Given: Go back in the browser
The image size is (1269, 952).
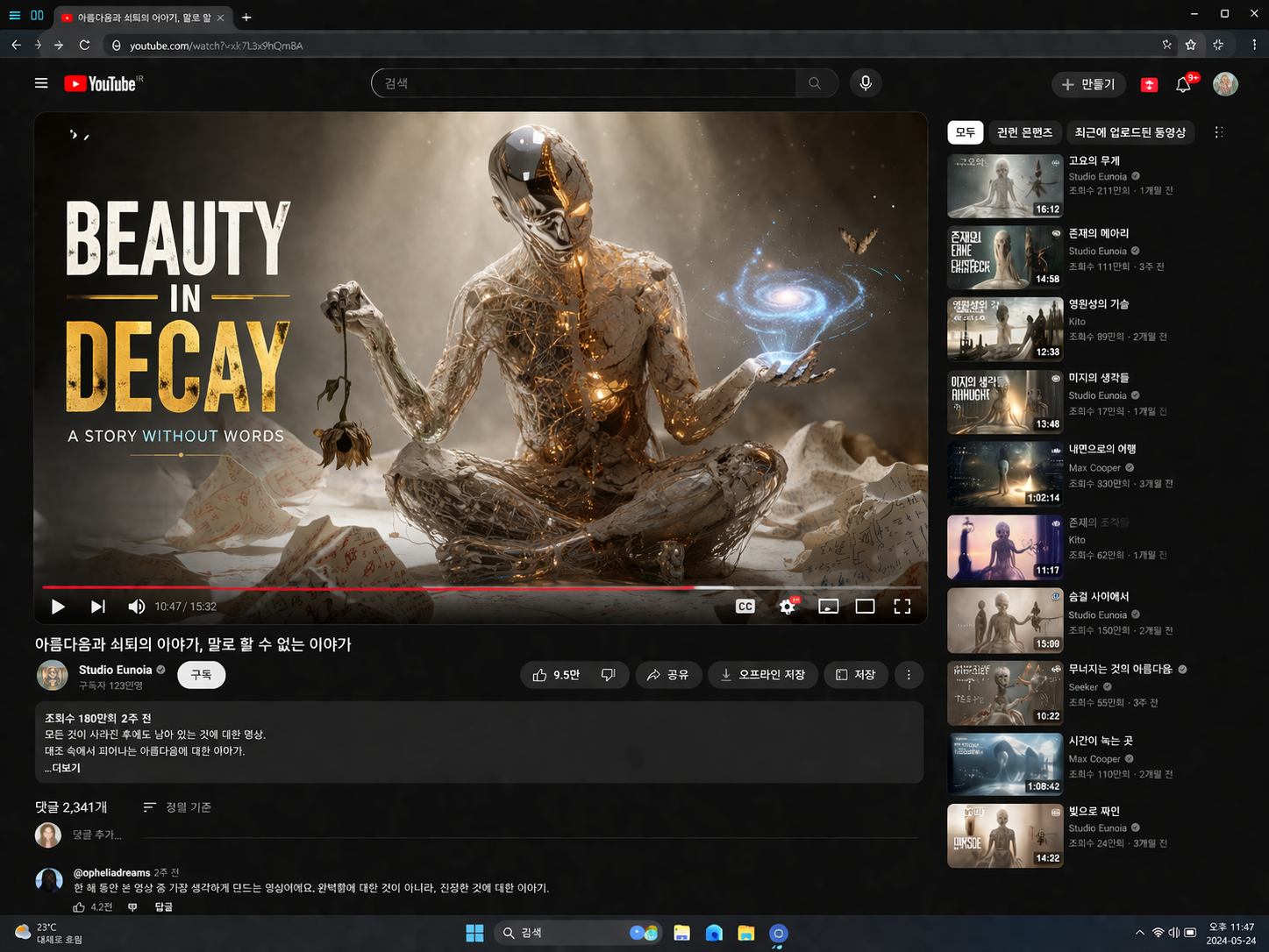Looking at the screenshot, I should pos(16,45).
